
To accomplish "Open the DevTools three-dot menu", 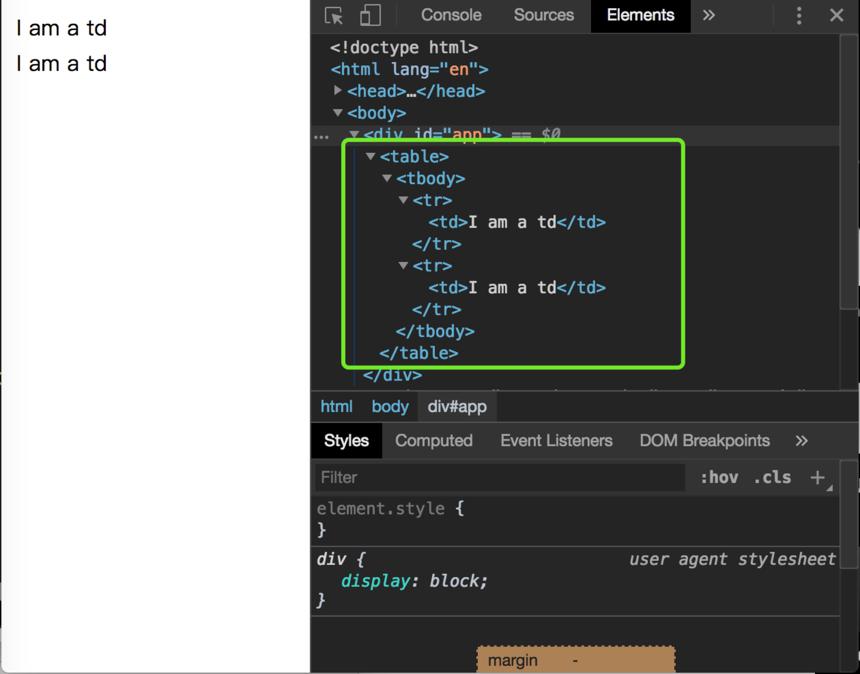I will 799,15.
